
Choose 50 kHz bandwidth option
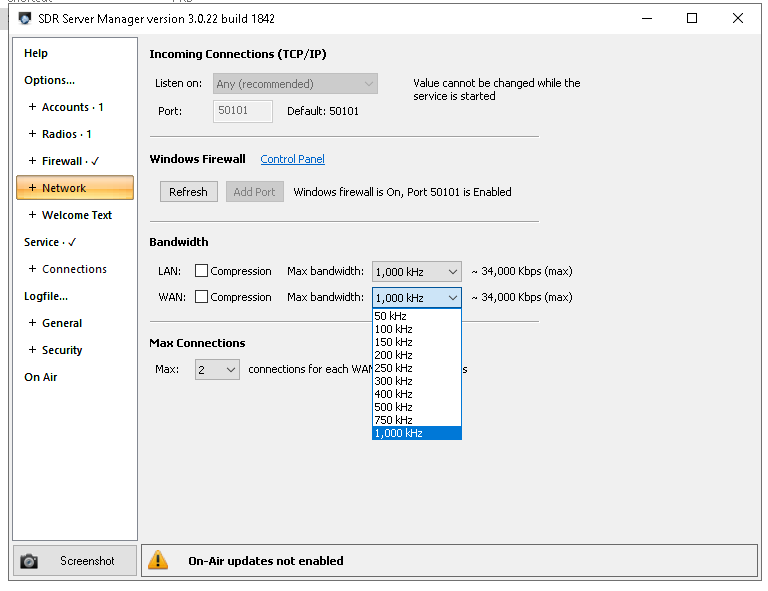point(391,316)
